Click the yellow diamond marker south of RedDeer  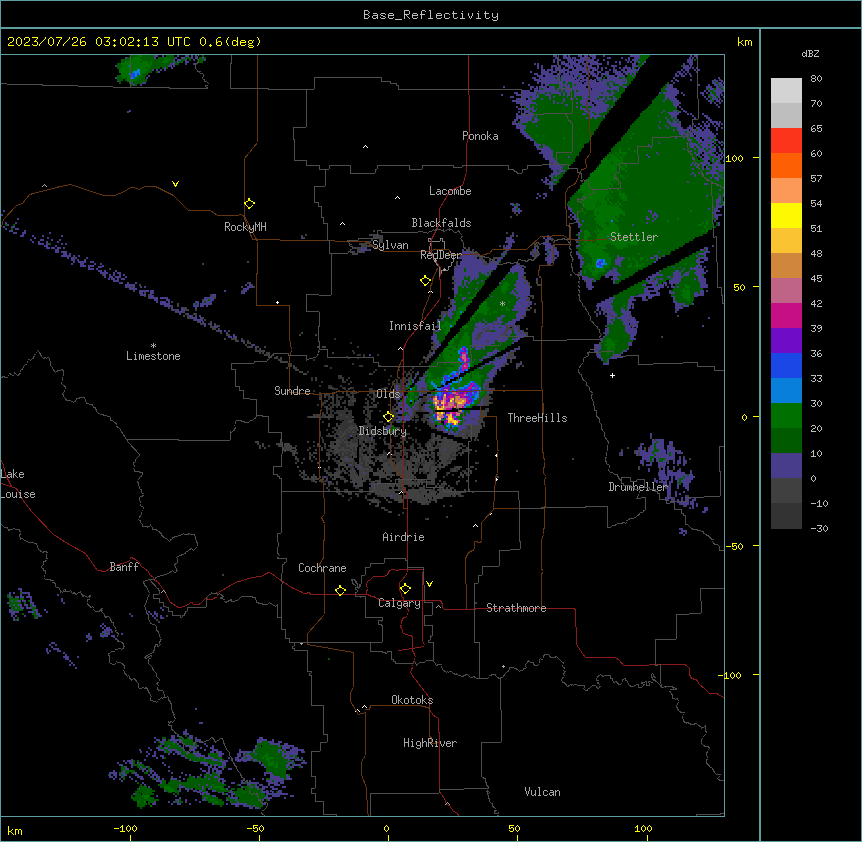(x=425, y=281)
